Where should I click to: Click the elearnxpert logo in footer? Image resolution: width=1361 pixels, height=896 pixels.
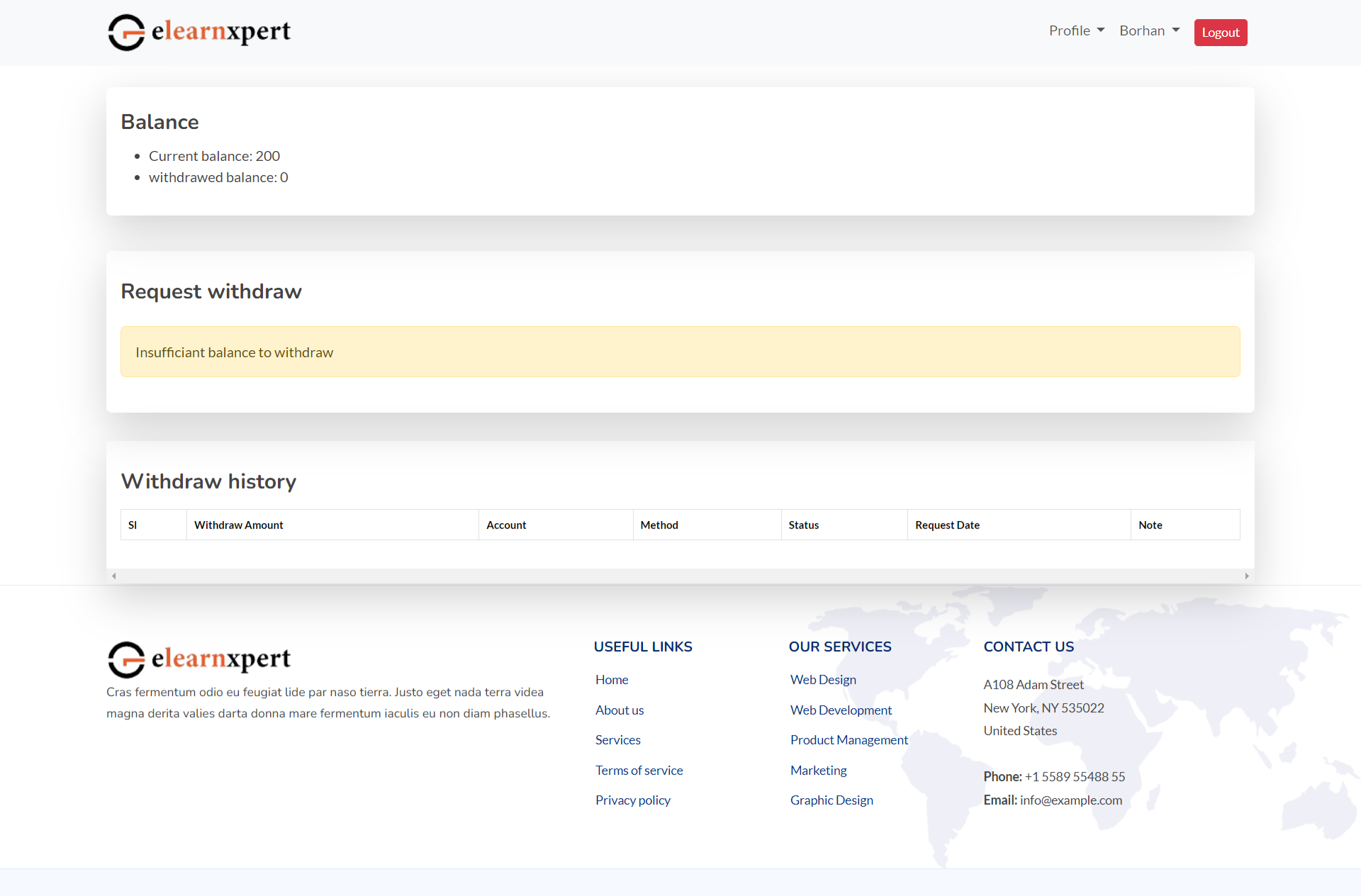coord(199,659)
